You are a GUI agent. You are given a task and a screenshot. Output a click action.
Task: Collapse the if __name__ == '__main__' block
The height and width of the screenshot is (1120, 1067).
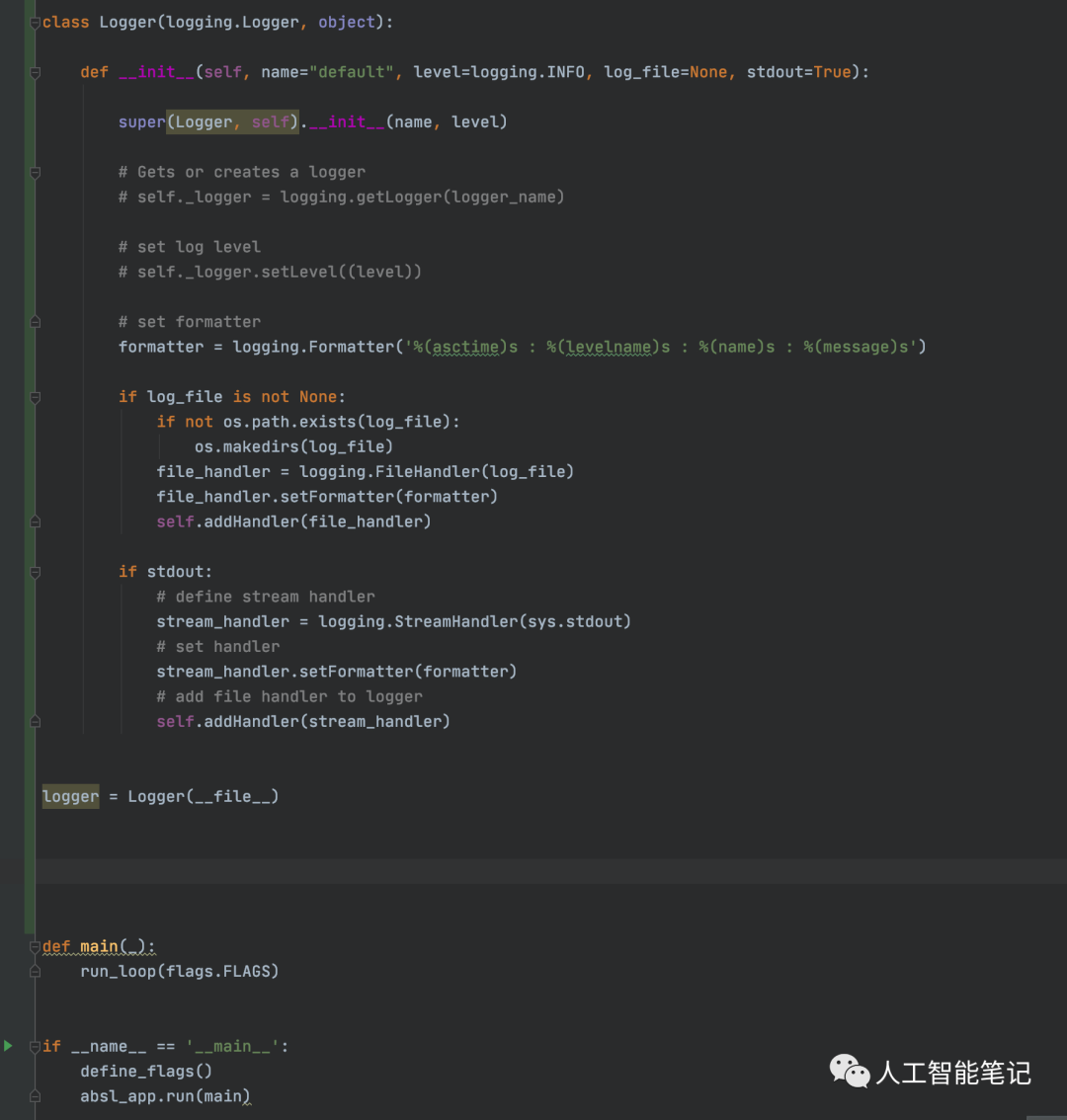coord(35,1047)
